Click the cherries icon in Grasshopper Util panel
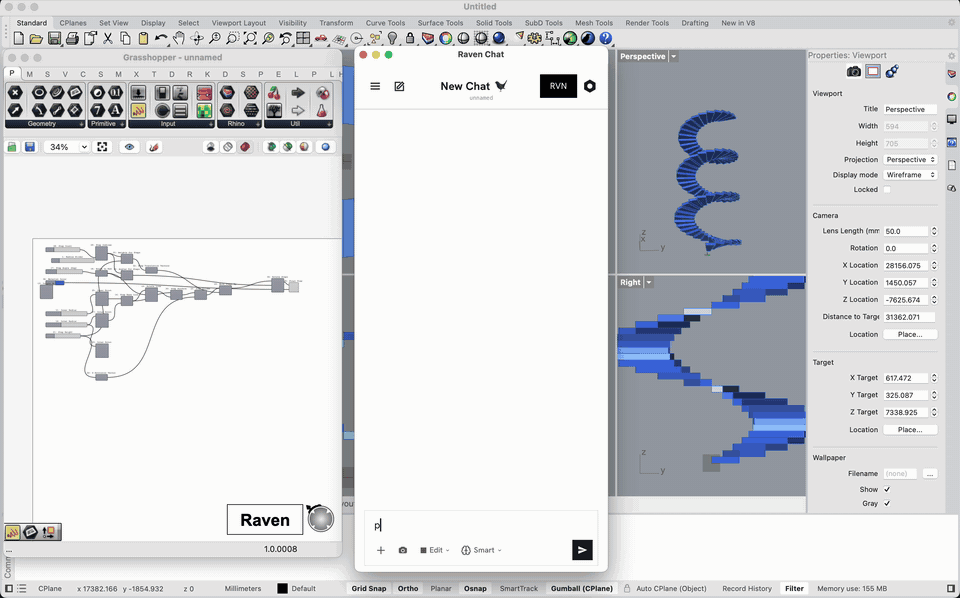This screenshot has height=598, width=960. 274,93
